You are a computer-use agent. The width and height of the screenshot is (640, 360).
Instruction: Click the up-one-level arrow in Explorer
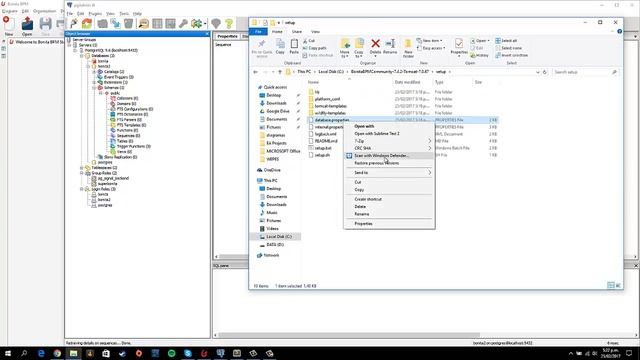coord(280,72)
